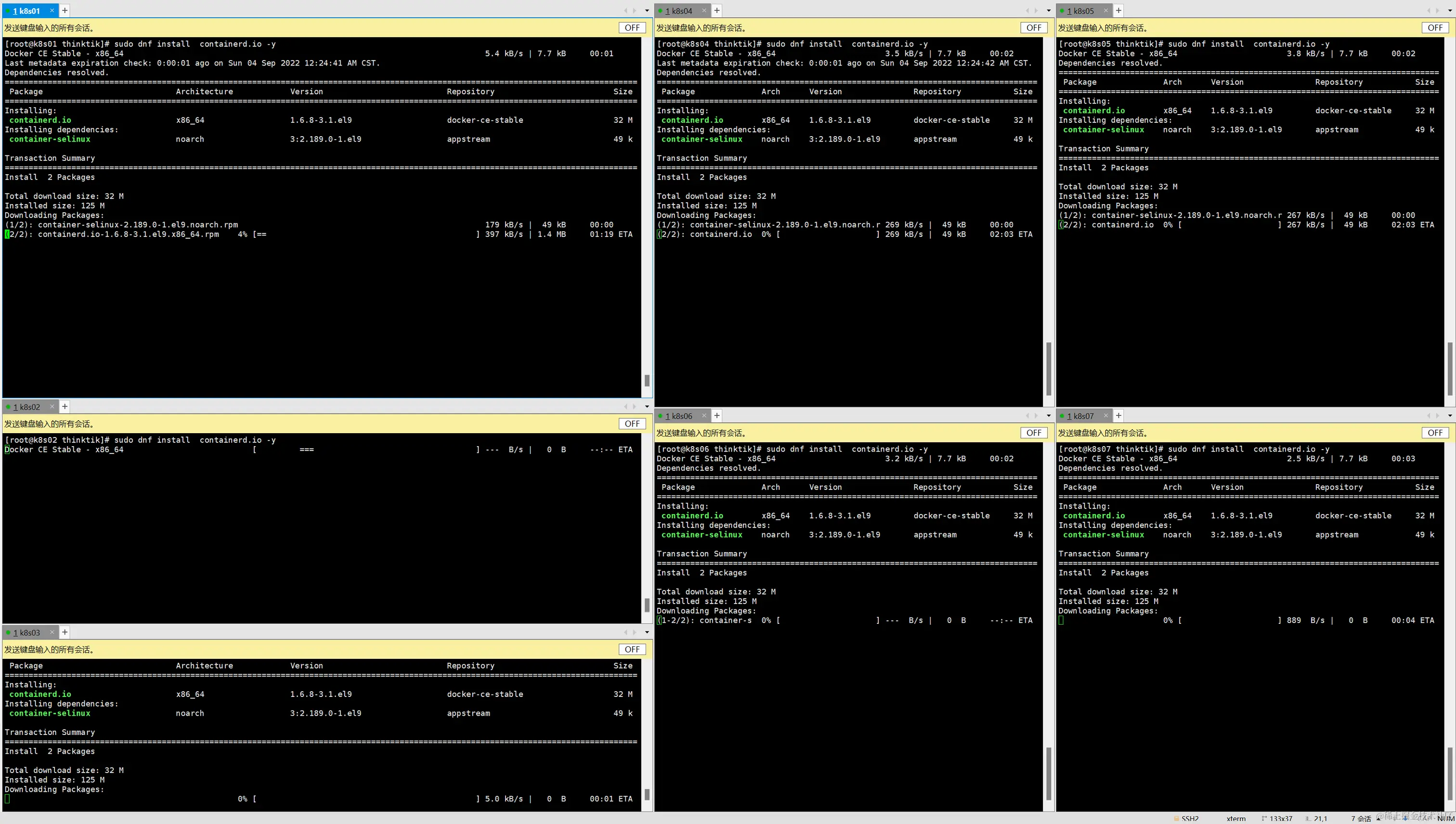Click the plus icon next to k8s02 tab

[65, 406]
